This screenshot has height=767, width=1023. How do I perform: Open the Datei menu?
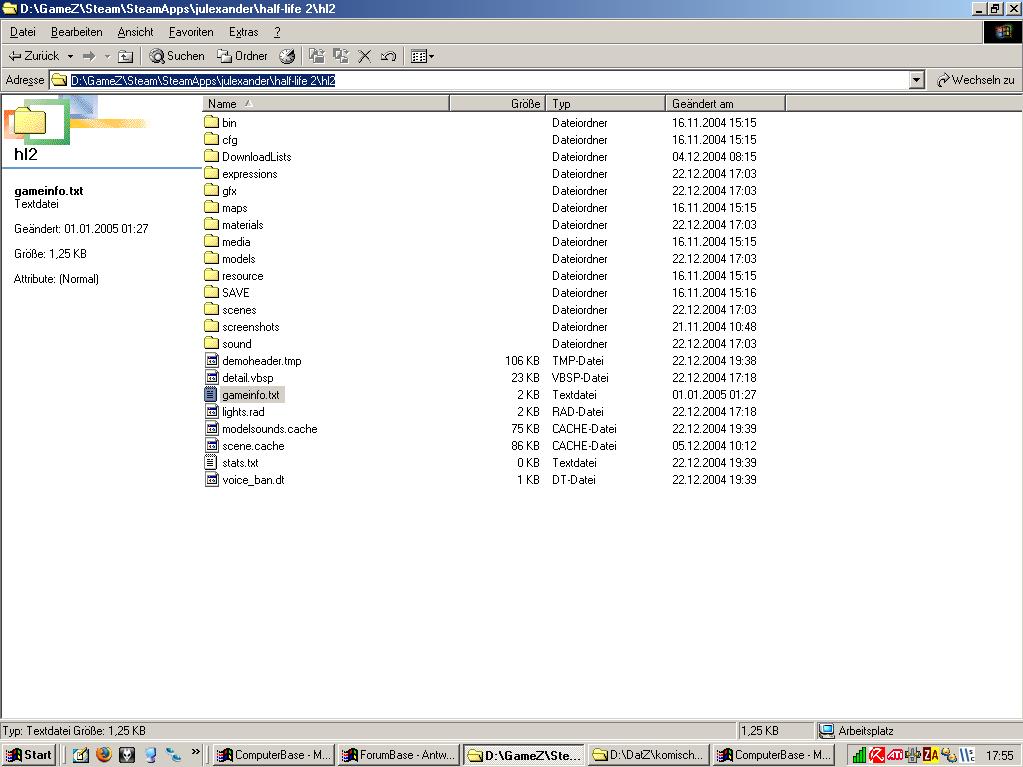pyautogui.click(x=23, y=32)
